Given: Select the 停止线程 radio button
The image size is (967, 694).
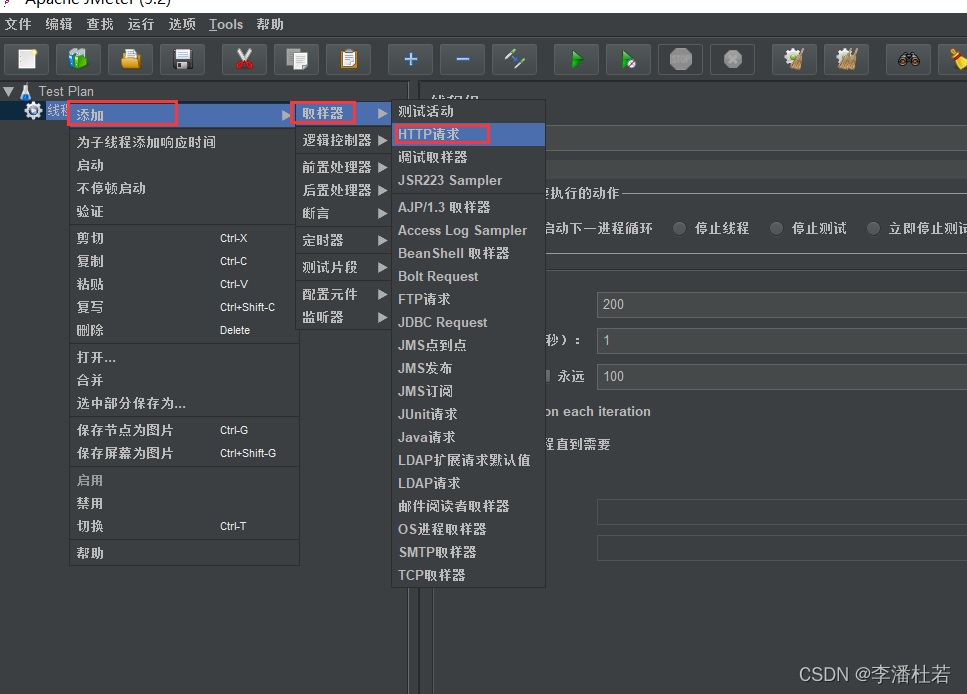Looking at the screenshot, I should click(680, 229).
